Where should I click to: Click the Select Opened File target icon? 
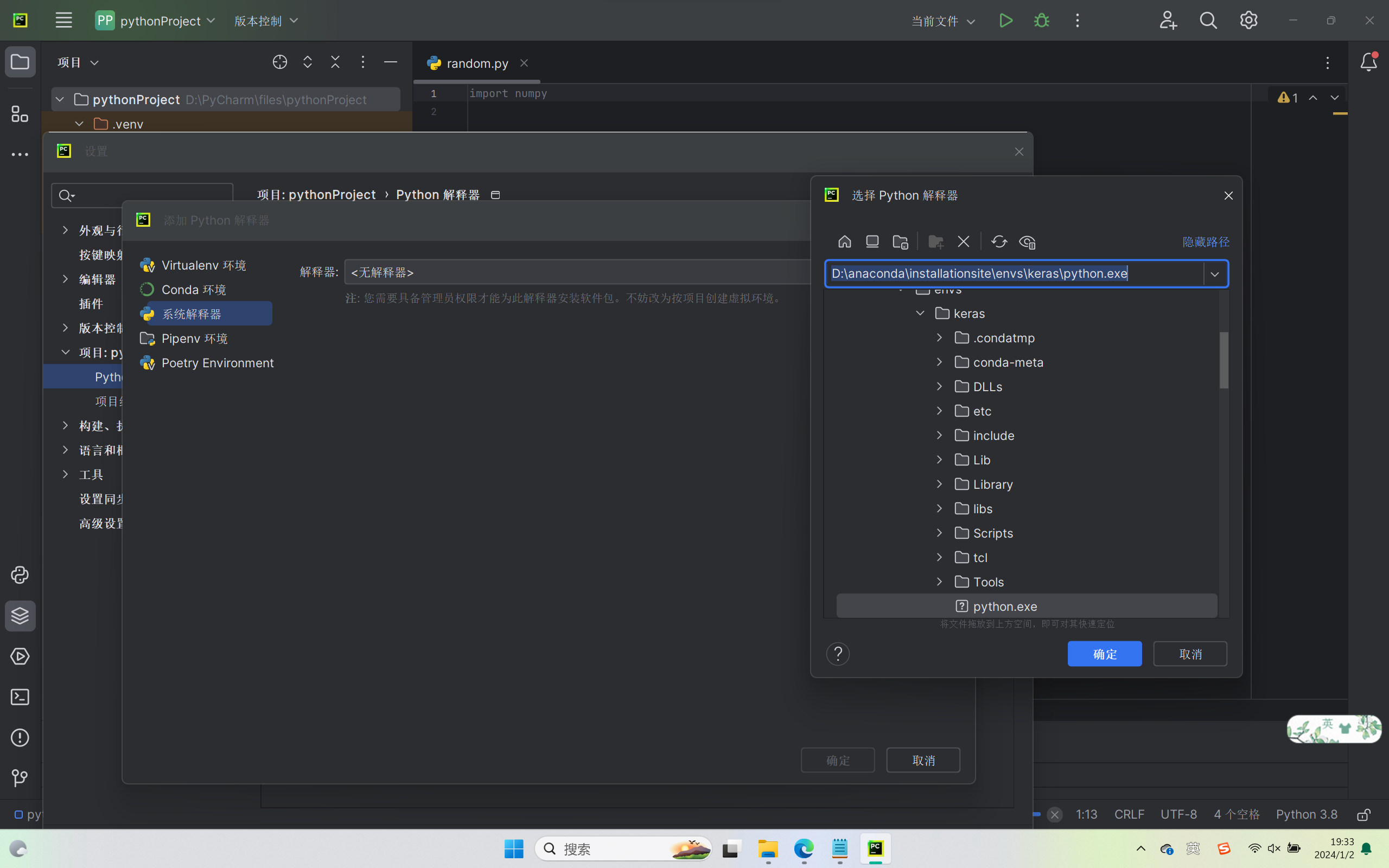tap(279, 62)
